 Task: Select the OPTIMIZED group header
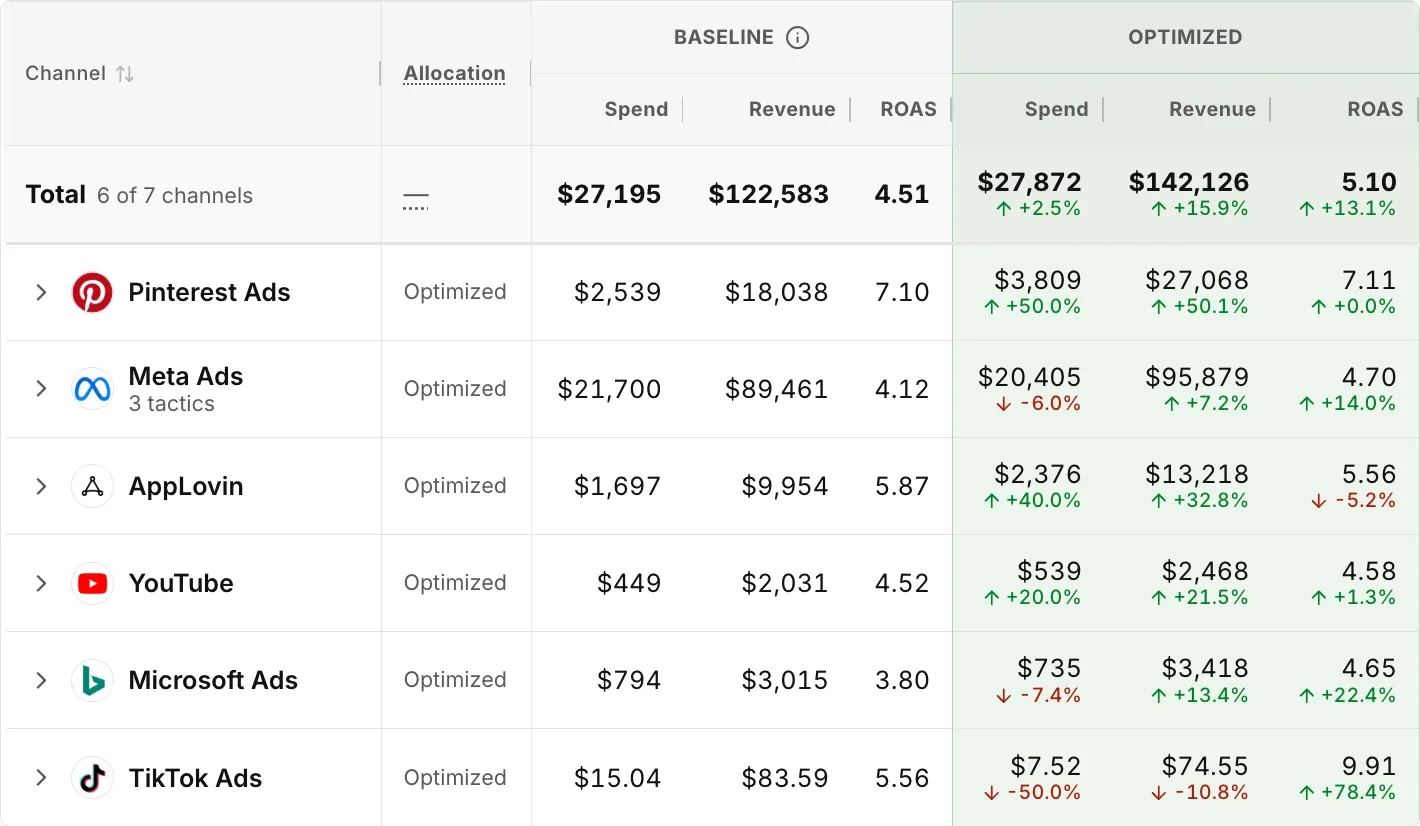pos(1185,38)
